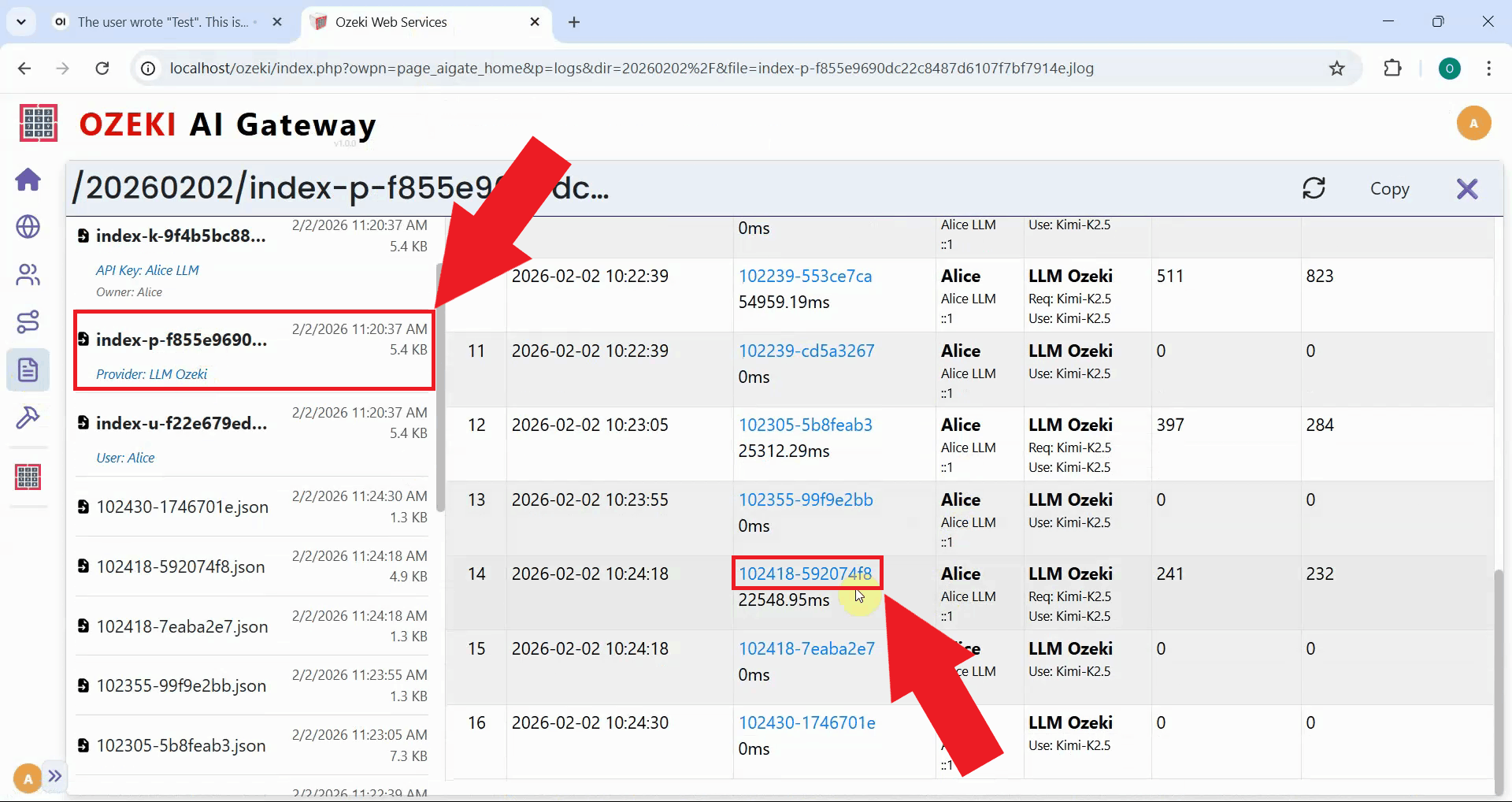The height and width of the screenshot is (802, 1512).
Task: Open the 102418-592074f8 log link
Action: coord(806,574)
